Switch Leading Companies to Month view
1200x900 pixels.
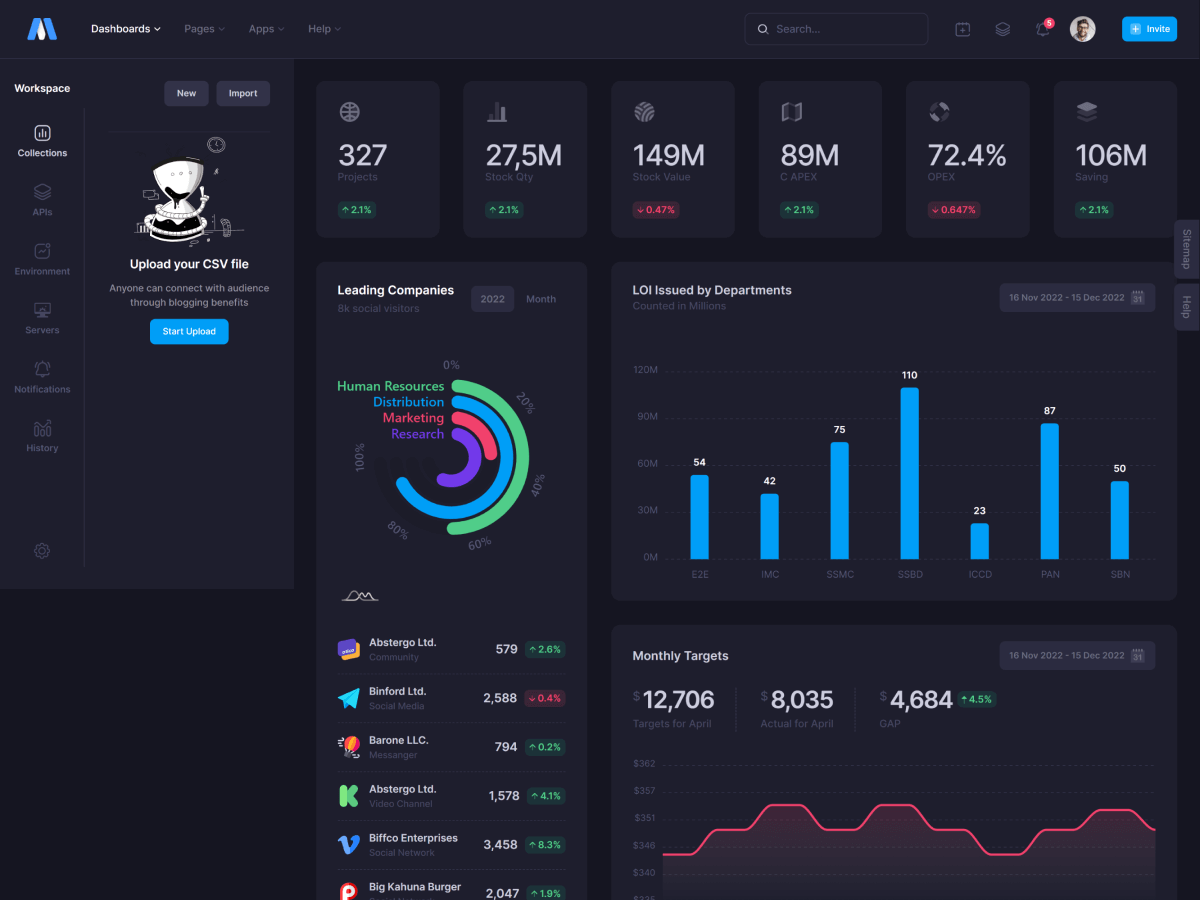pyautogui.click(x=541, y=299)
